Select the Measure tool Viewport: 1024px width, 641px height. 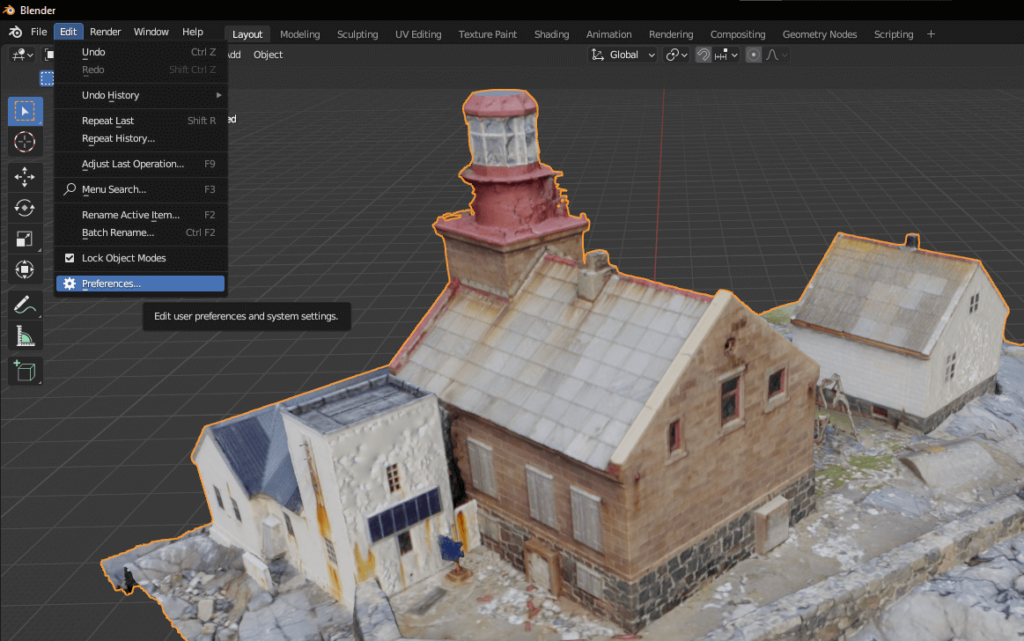[24, 337]
